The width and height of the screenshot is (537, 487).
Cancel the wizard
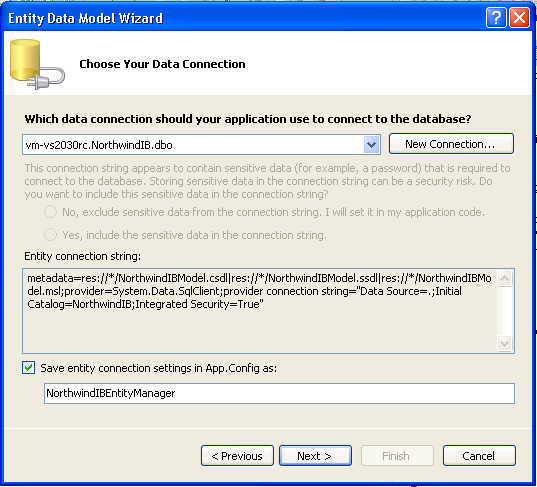point(479,456)
